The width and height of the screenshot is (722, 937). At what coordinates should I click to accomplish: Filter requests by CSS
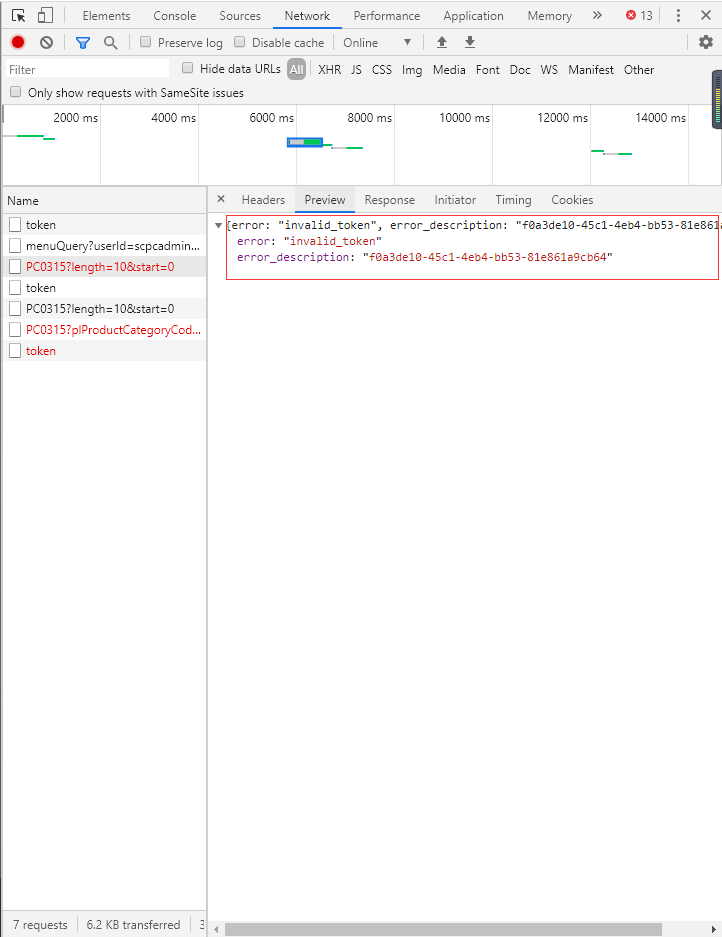point(382,69)
